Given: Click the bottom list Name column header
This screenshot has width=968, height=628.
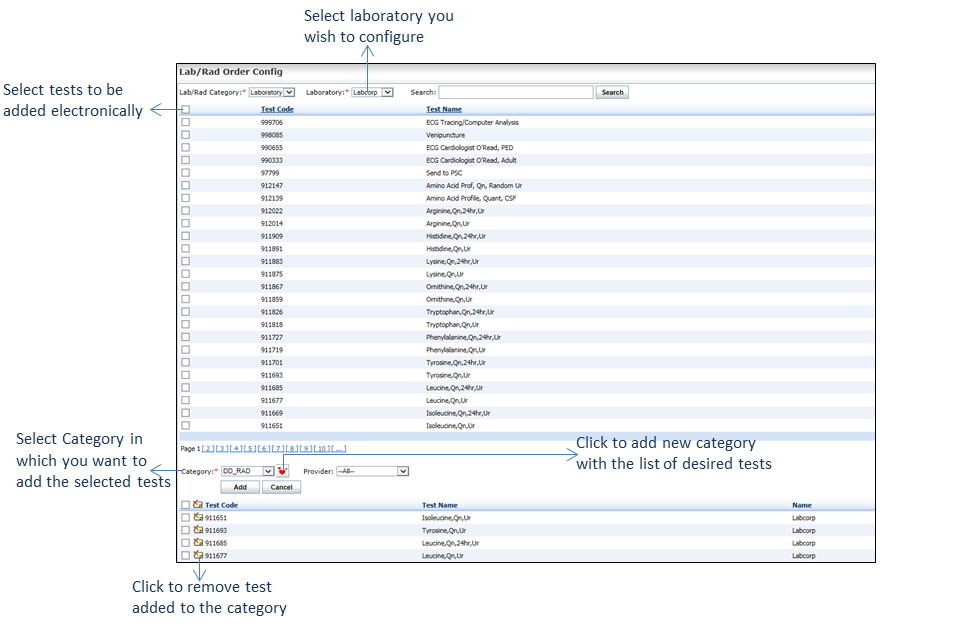Looking at the screenshot, I should [x=802, y=505].
